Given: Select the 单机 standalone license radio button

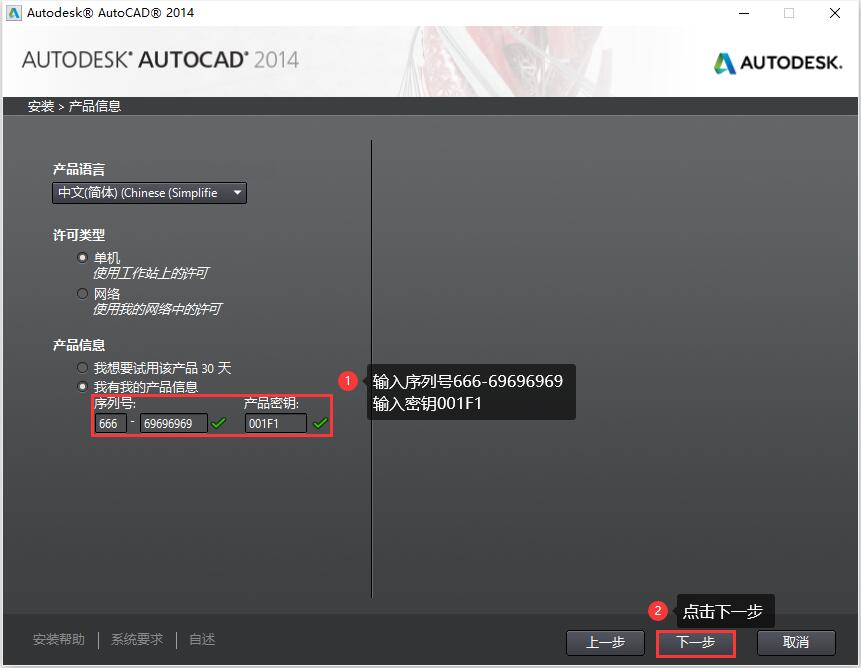Looking at the screenshot, I should click(82, 257).
